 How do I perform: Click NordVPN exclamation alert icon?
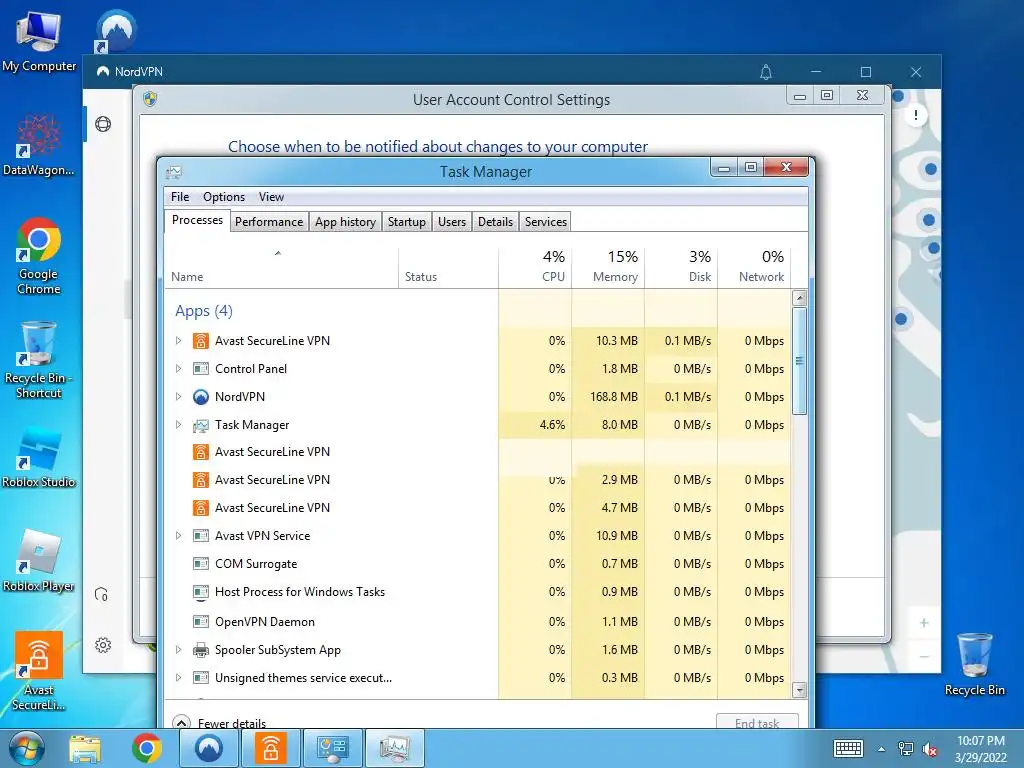coord(916,116)
